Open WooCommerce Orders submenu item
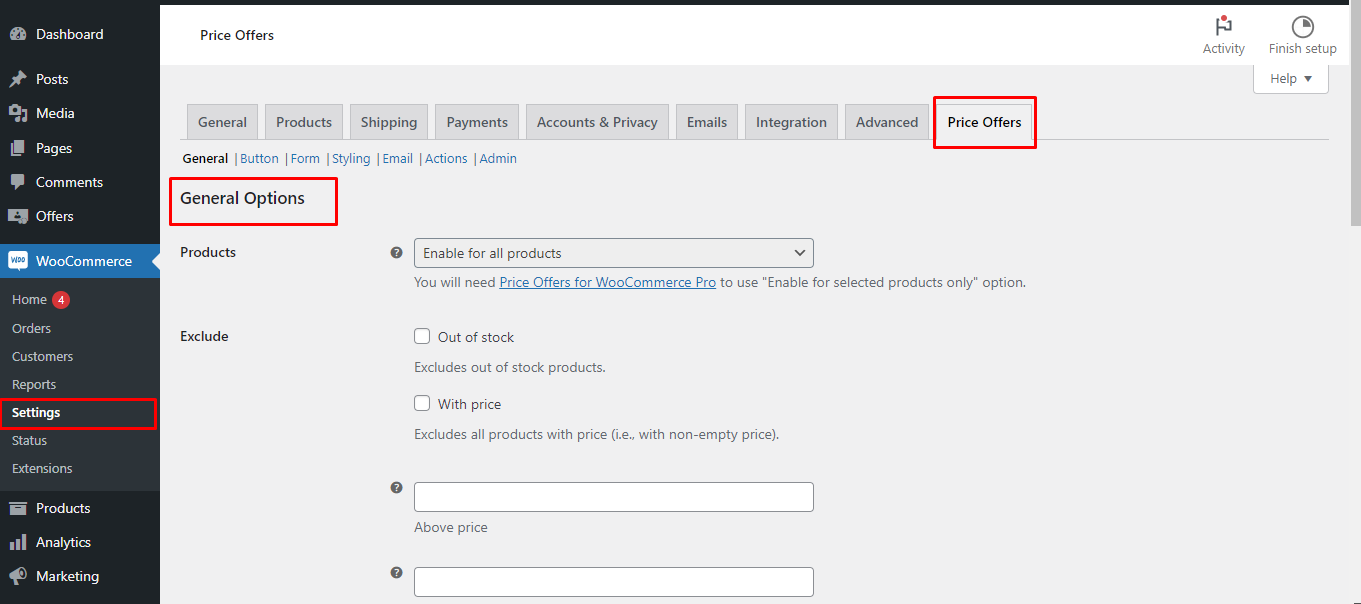 [31, 328]
